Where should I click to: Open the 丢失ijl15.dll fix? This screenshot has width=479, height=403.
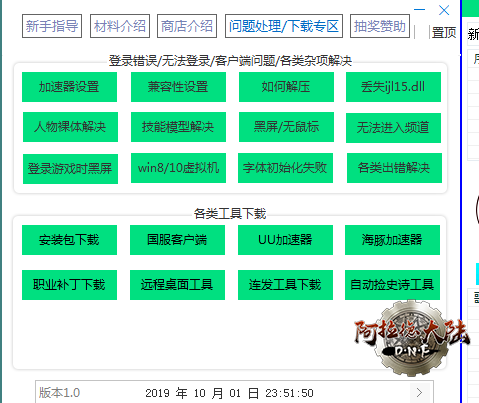[393, 87]
